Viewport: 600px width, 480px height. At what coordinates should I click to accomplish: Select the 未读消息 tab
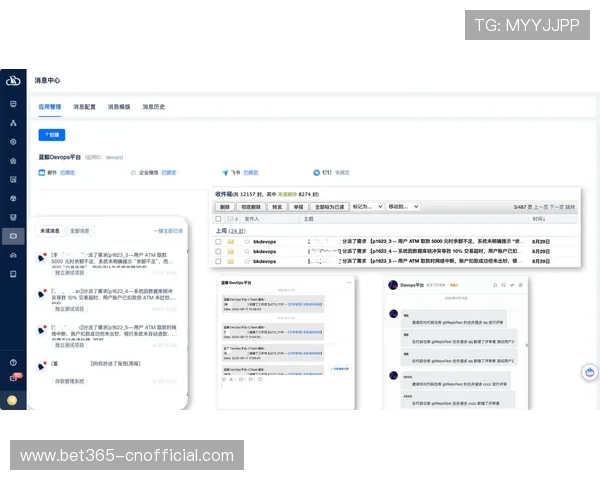pos(50,231)
